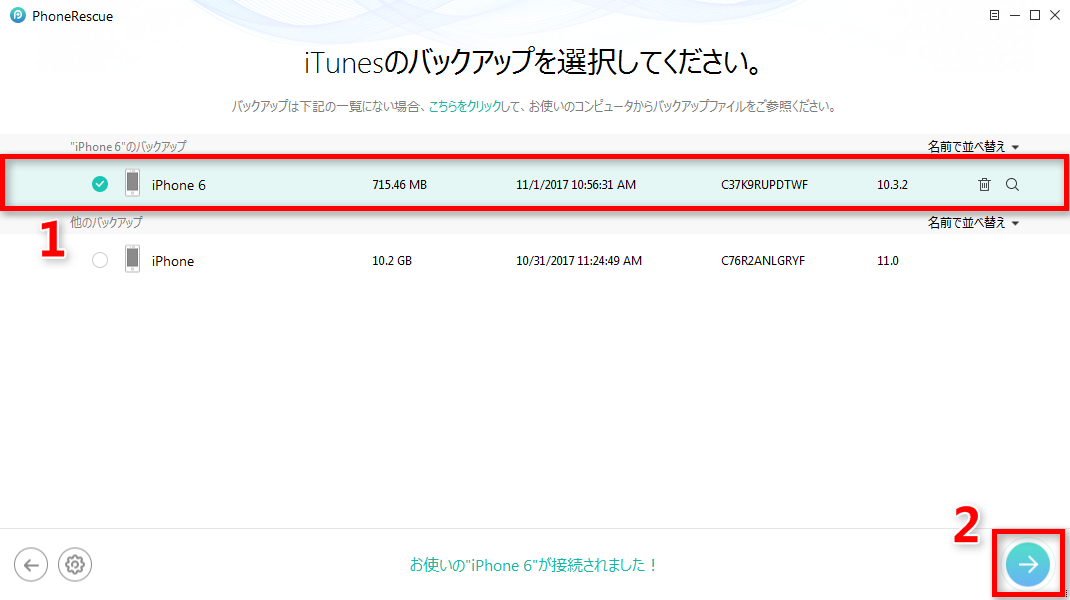Screen dimensions: 1070x600
Task: Click the iPhone 6 connected status message
Action: point(533,565)
